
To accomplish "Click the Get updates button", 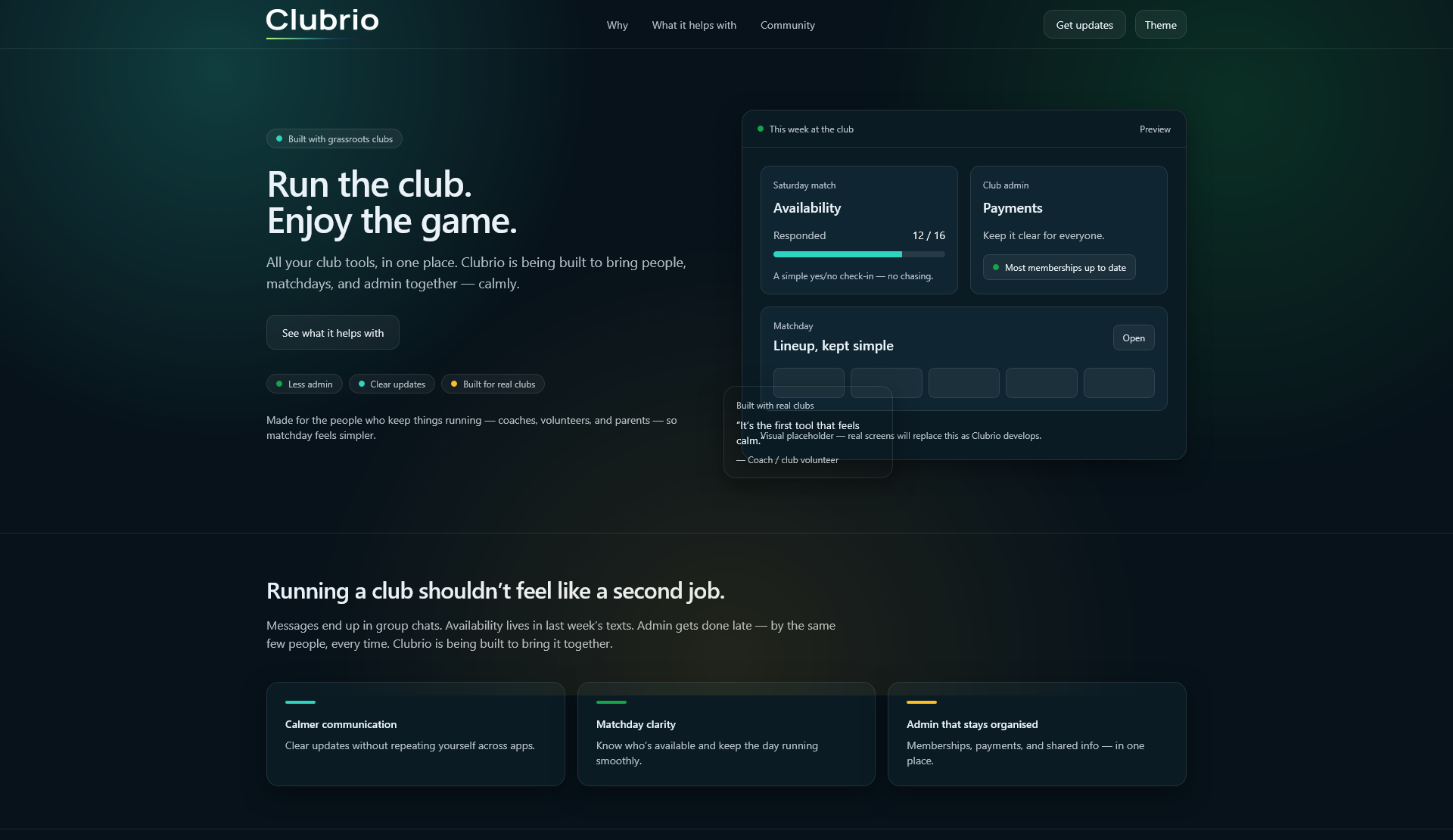I will tap(1084, 25).
